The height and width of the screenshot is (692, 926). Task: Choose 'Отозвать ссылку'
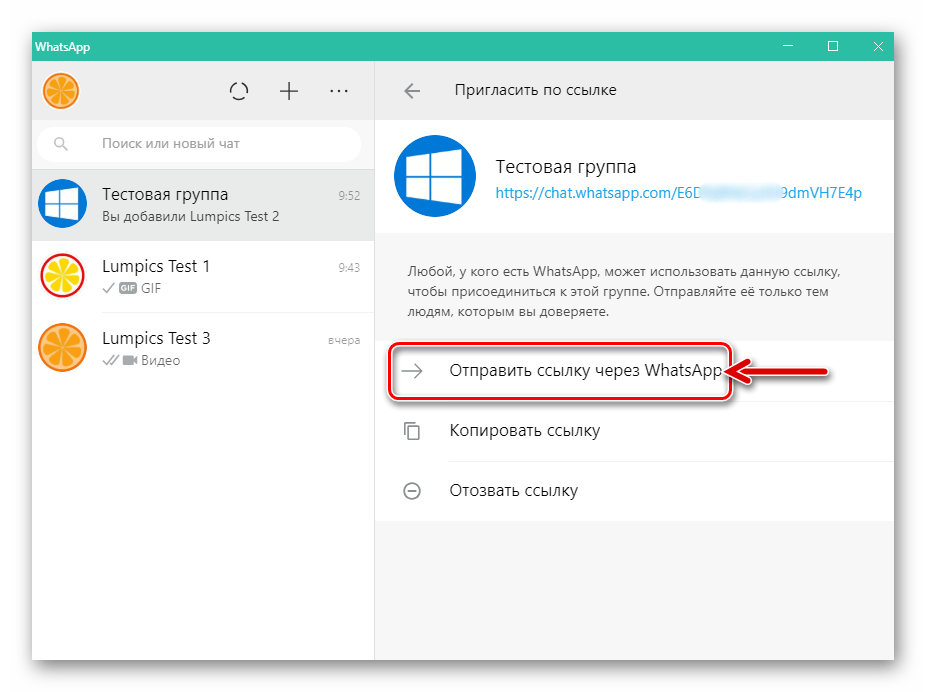pos(634,491)
